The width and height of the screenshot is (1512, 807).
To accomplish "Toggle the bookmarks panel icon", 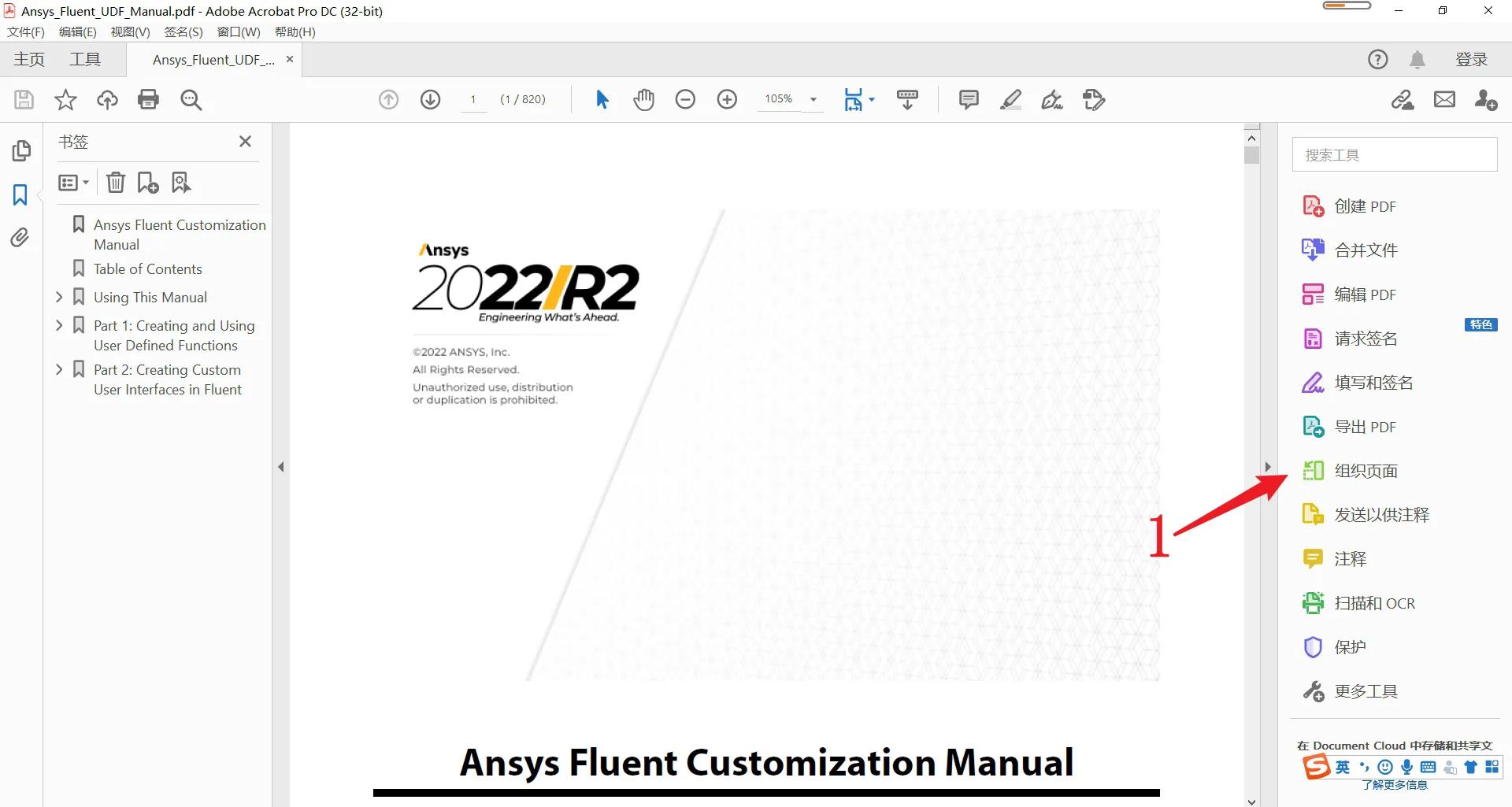I will pyautogui.click(x=20, y=194).
